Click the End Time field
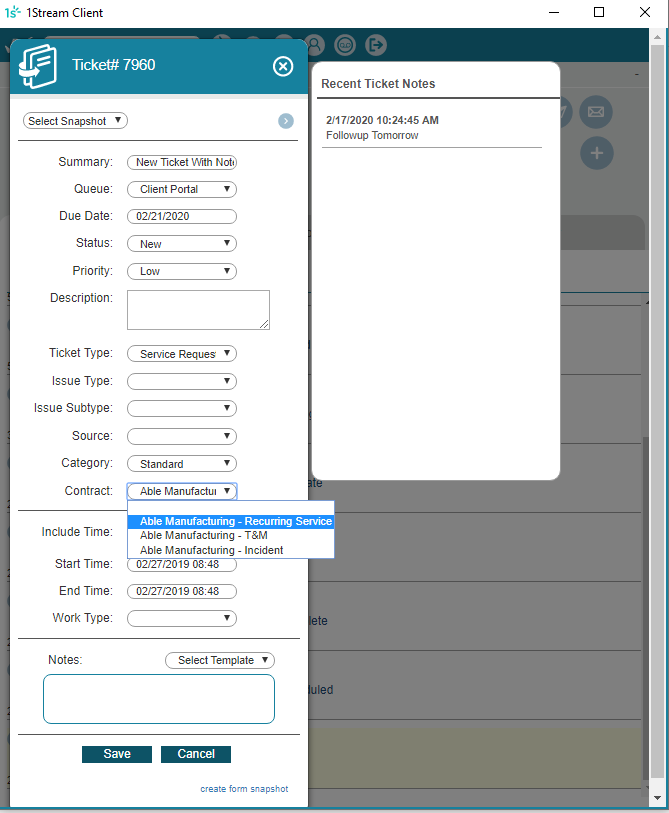The image size is (669, 813). click(182, 591)
